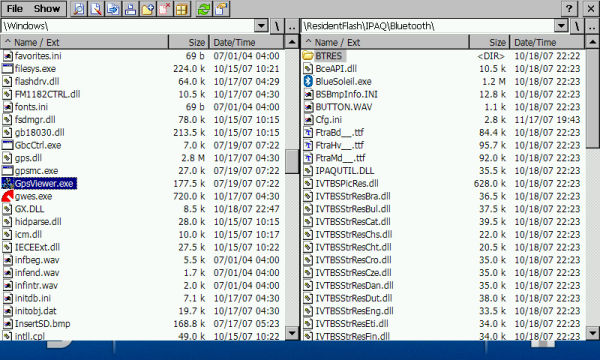600x360 pixels.
Task: Open the File menu
Action: click(15, 8)
